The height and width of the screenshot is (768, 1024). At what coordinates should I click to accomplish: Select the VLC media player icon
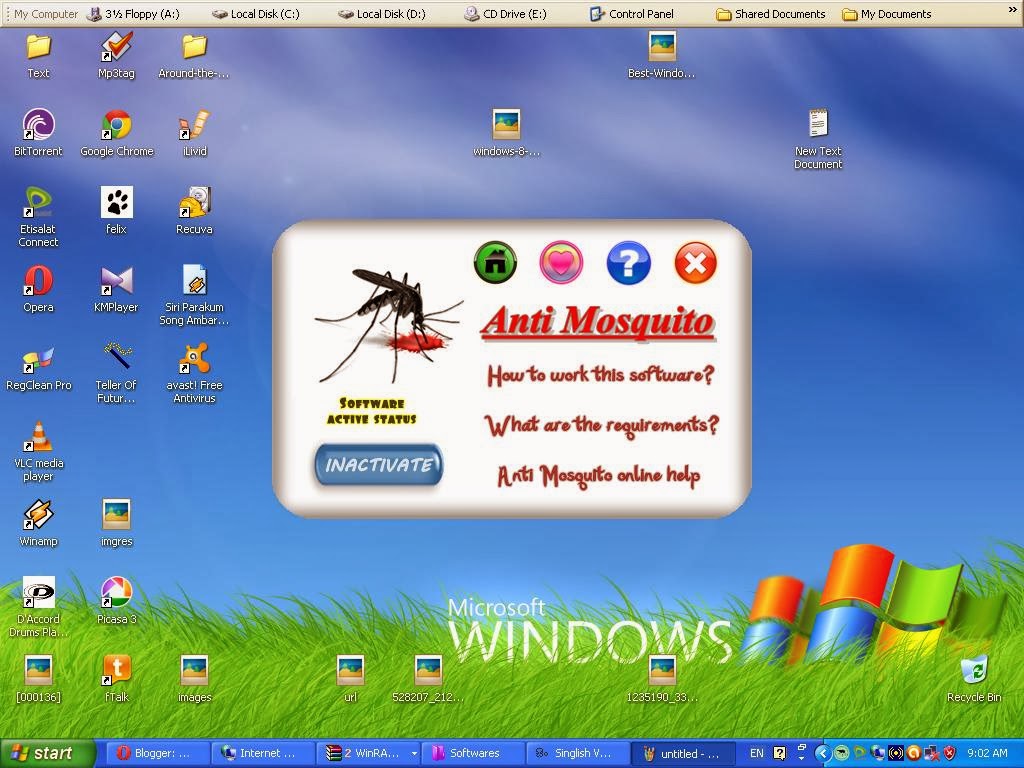tap(38, 451)
